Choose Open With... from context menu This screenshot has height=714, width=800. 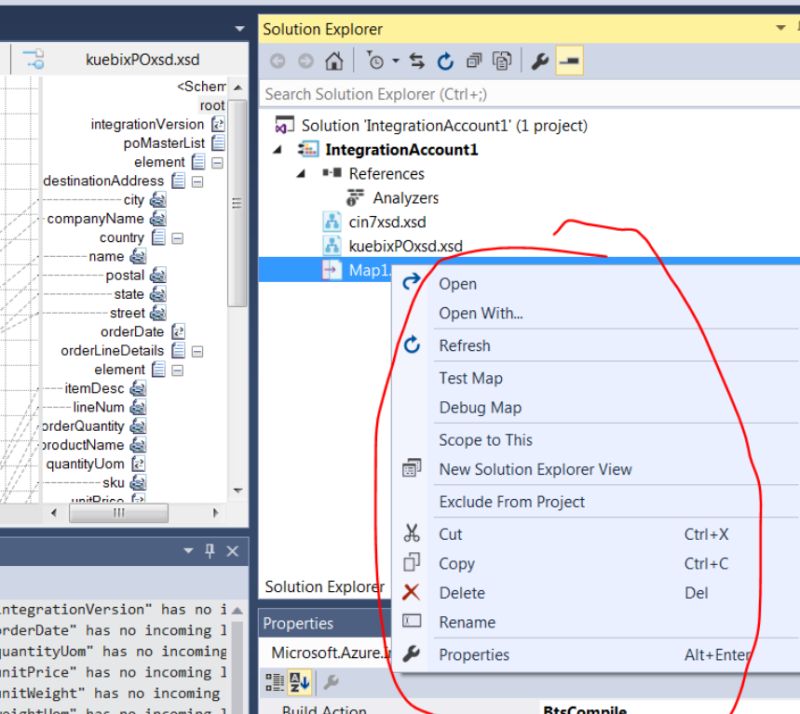481,313
